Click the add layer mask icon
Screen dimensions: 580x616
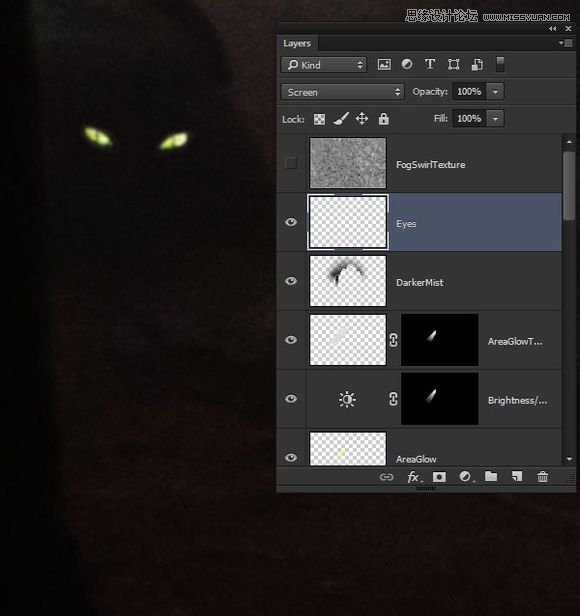pyautogui.click(x=439, y=477)
